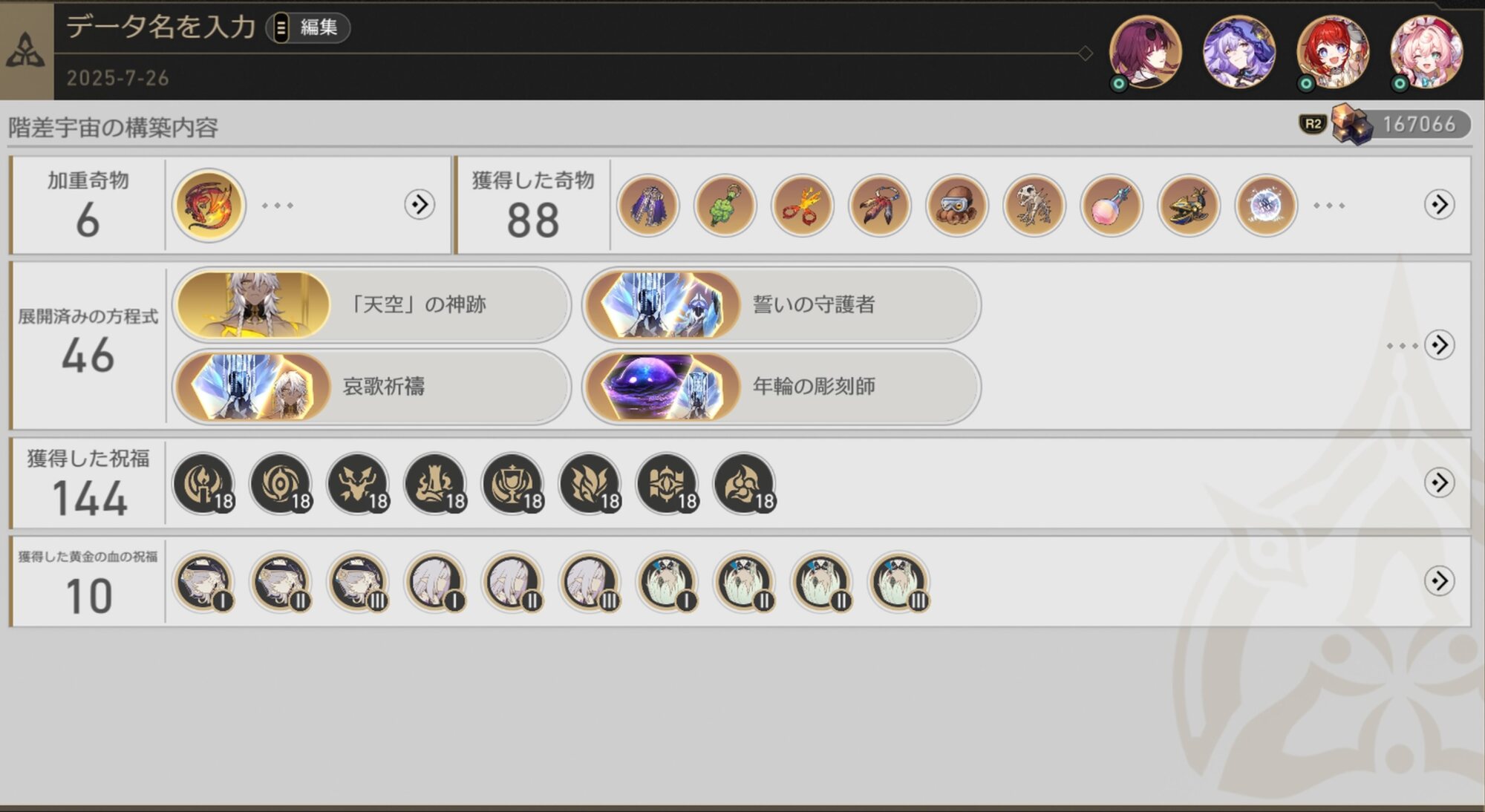Expand the 獲得した祝福 list arrow
Screen dimensions: 1485x812
coord(1439,483)
